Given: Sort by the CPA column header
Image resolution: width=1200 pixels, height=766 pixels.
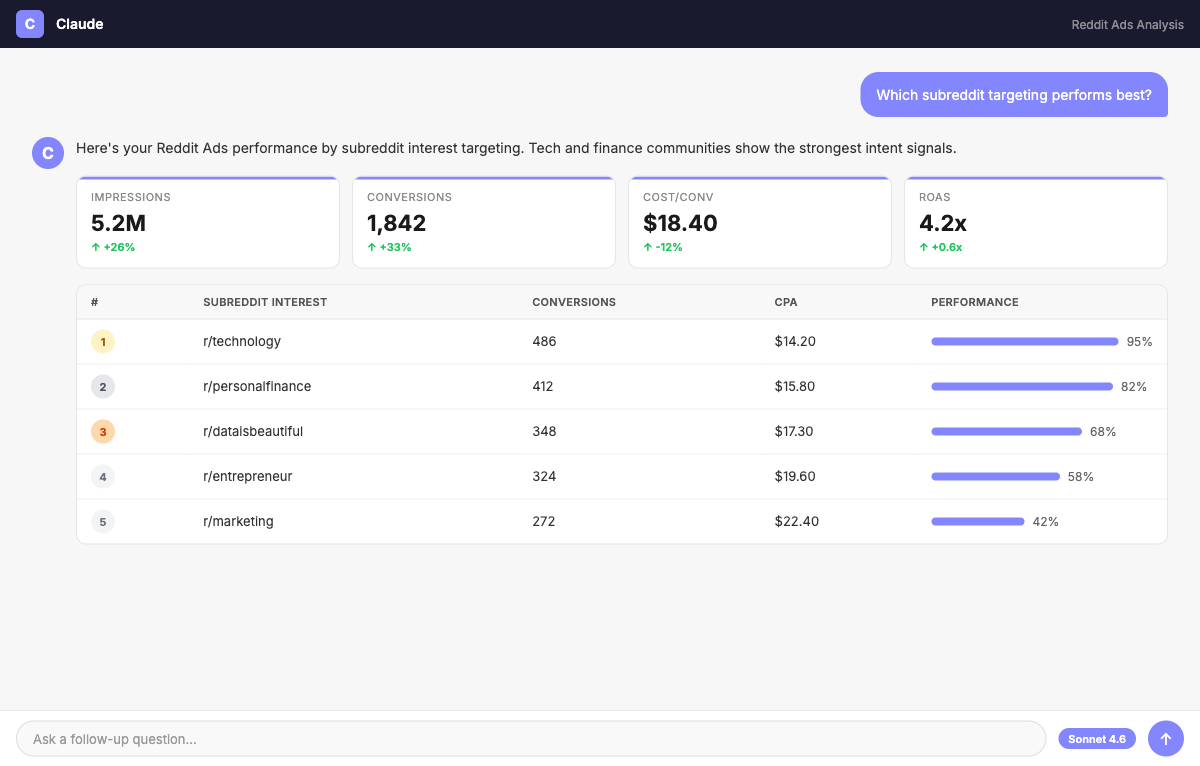Looking at the screenshot, I should pyautogui.click(x=786, y=302).
